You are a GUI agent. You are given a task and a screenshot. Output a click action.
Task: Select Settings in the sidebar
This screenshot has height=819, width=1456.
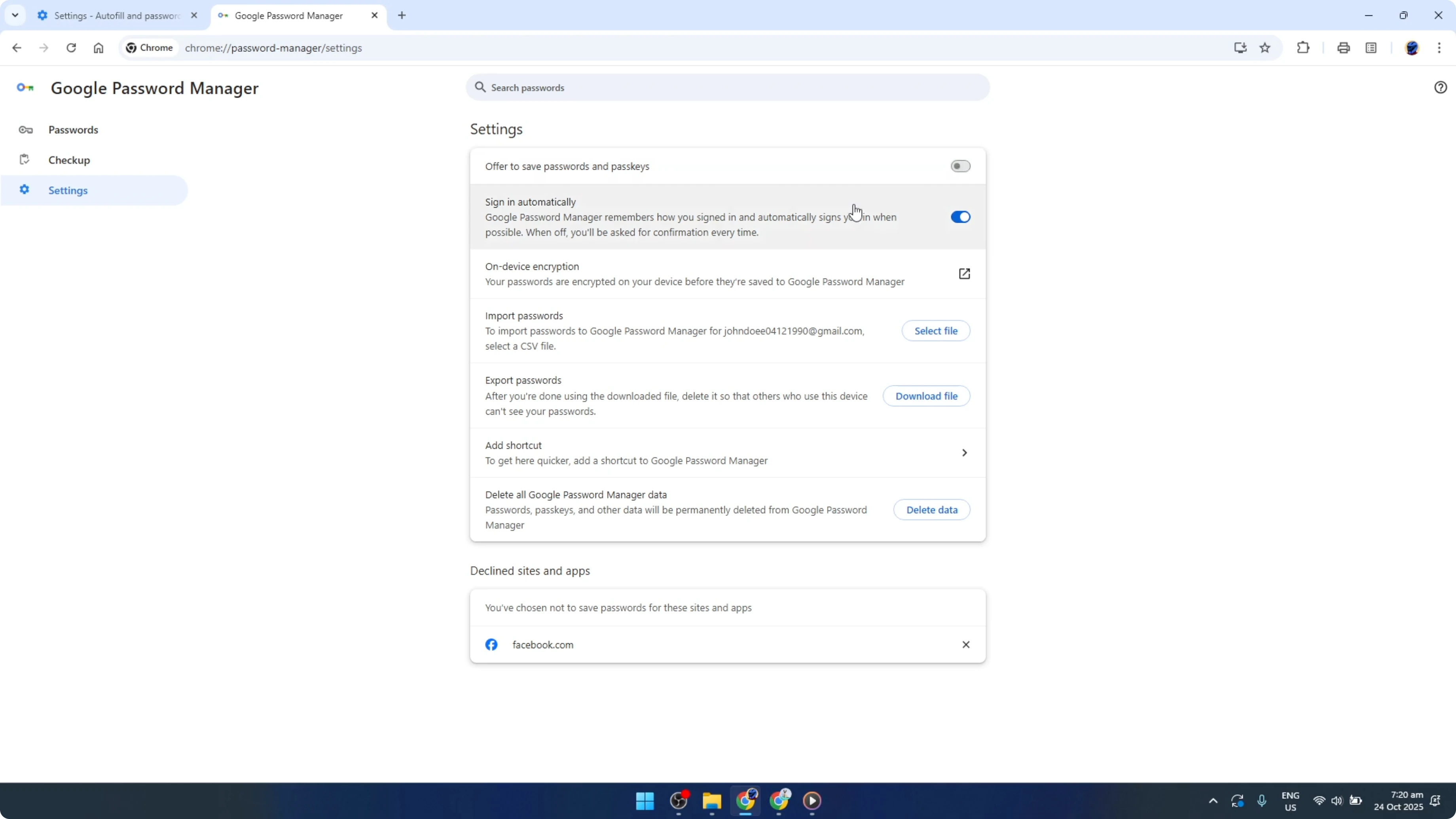click(x=68, y=190)
